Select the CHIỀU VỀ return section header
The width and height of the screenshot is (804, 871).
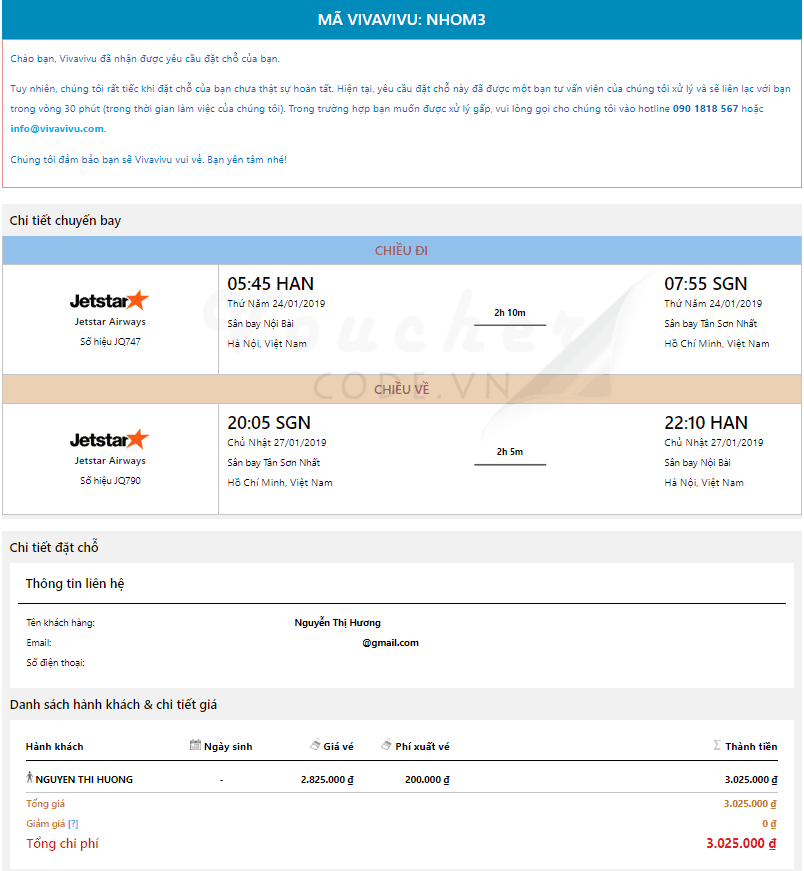coord(401,389)
